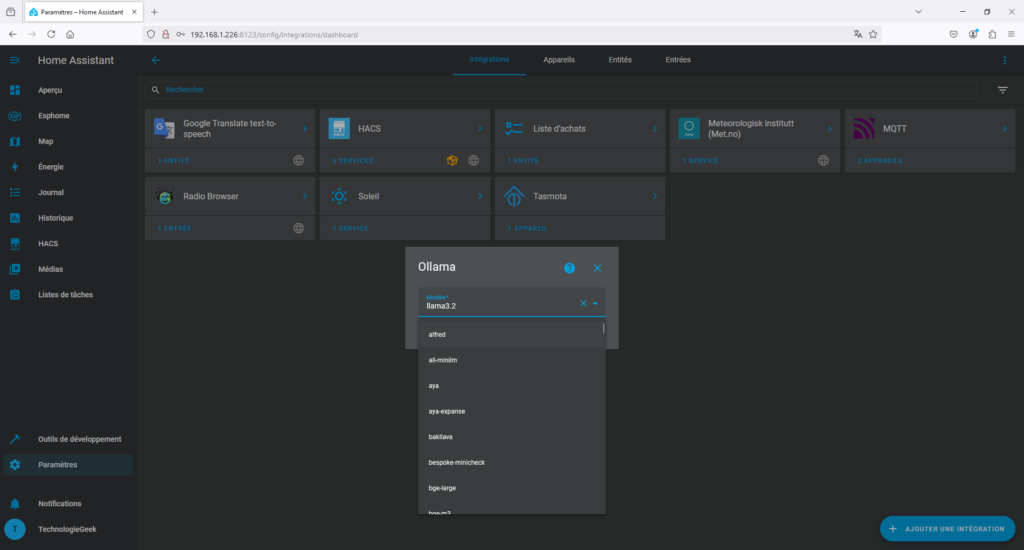1024x550 pixels.
Task: Click HACS custom integration cube icon
Action: click(x=452, y=161)
